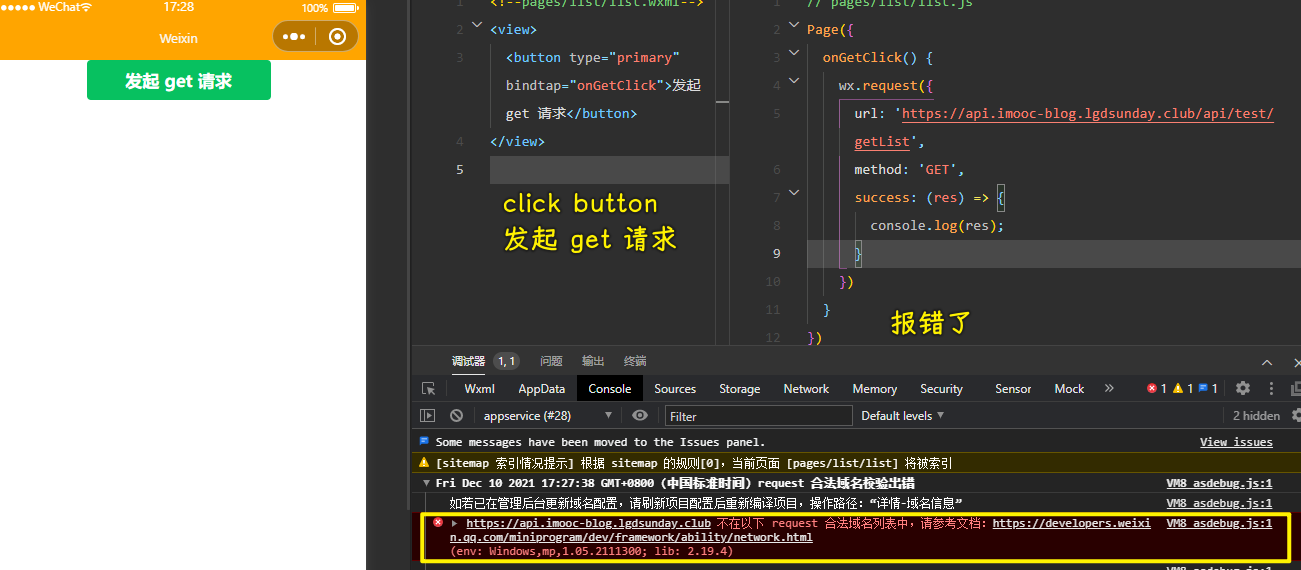Show more devtools tabs chevron
Viewport: 1301px width, 570px height.
coord(1109,388)
